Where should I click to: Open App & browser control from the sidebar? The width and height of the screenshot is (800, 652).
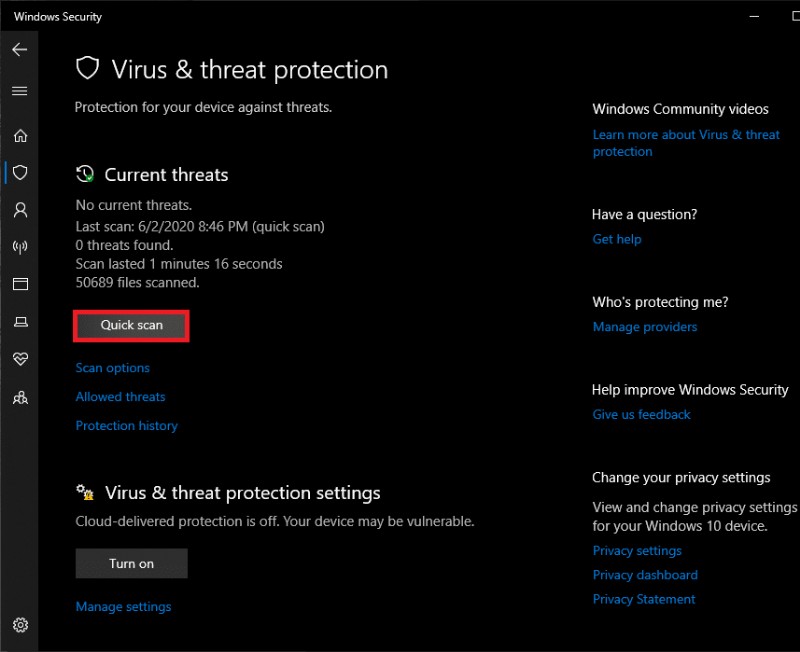19,284
